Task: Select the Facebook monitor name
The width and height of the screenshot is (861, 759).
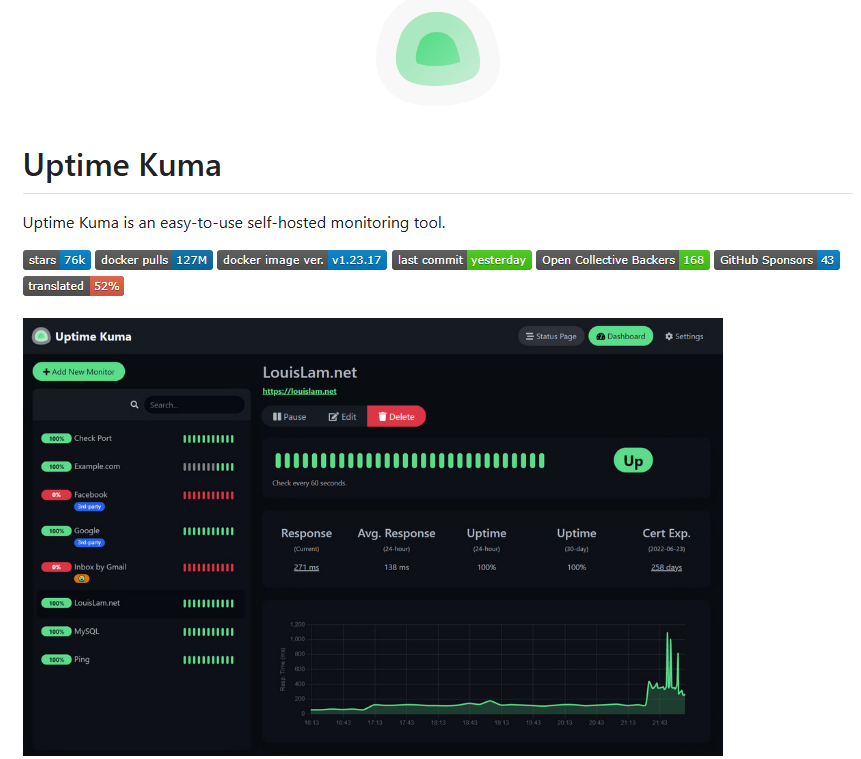Action: pyautogui.click(x=91, y=495)
